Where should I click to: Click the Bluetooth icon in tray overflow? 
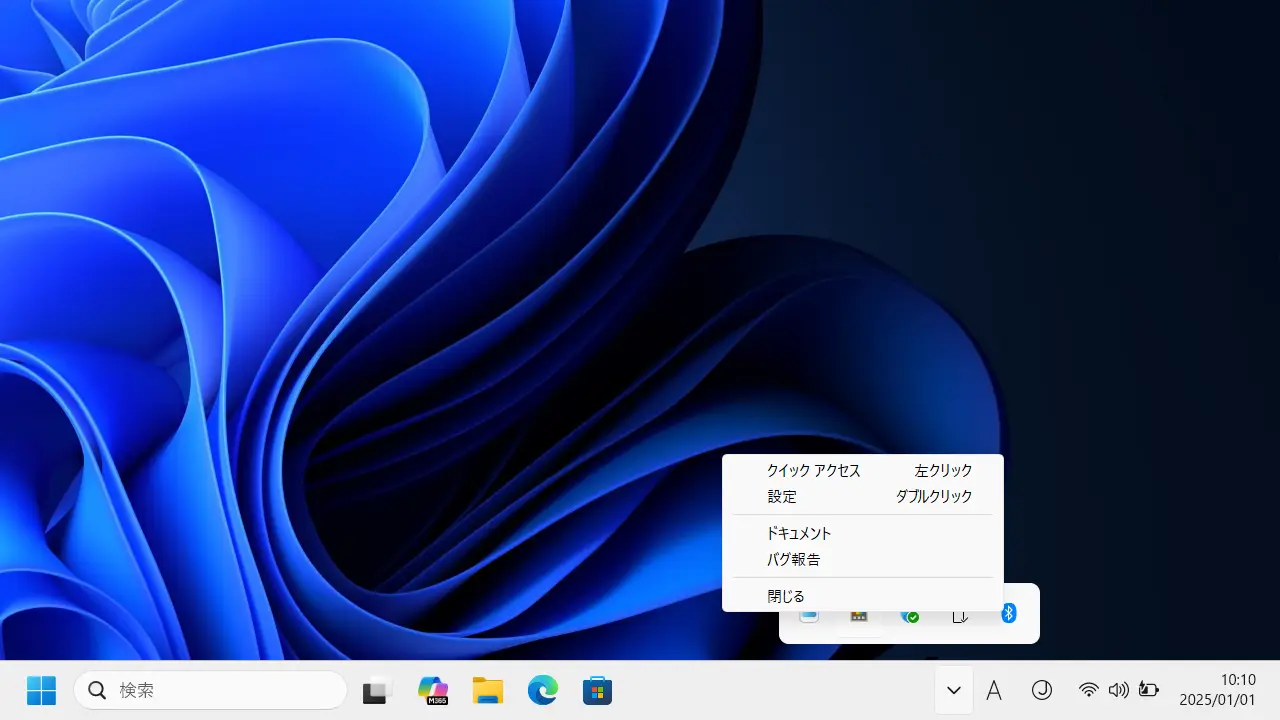1009,613
